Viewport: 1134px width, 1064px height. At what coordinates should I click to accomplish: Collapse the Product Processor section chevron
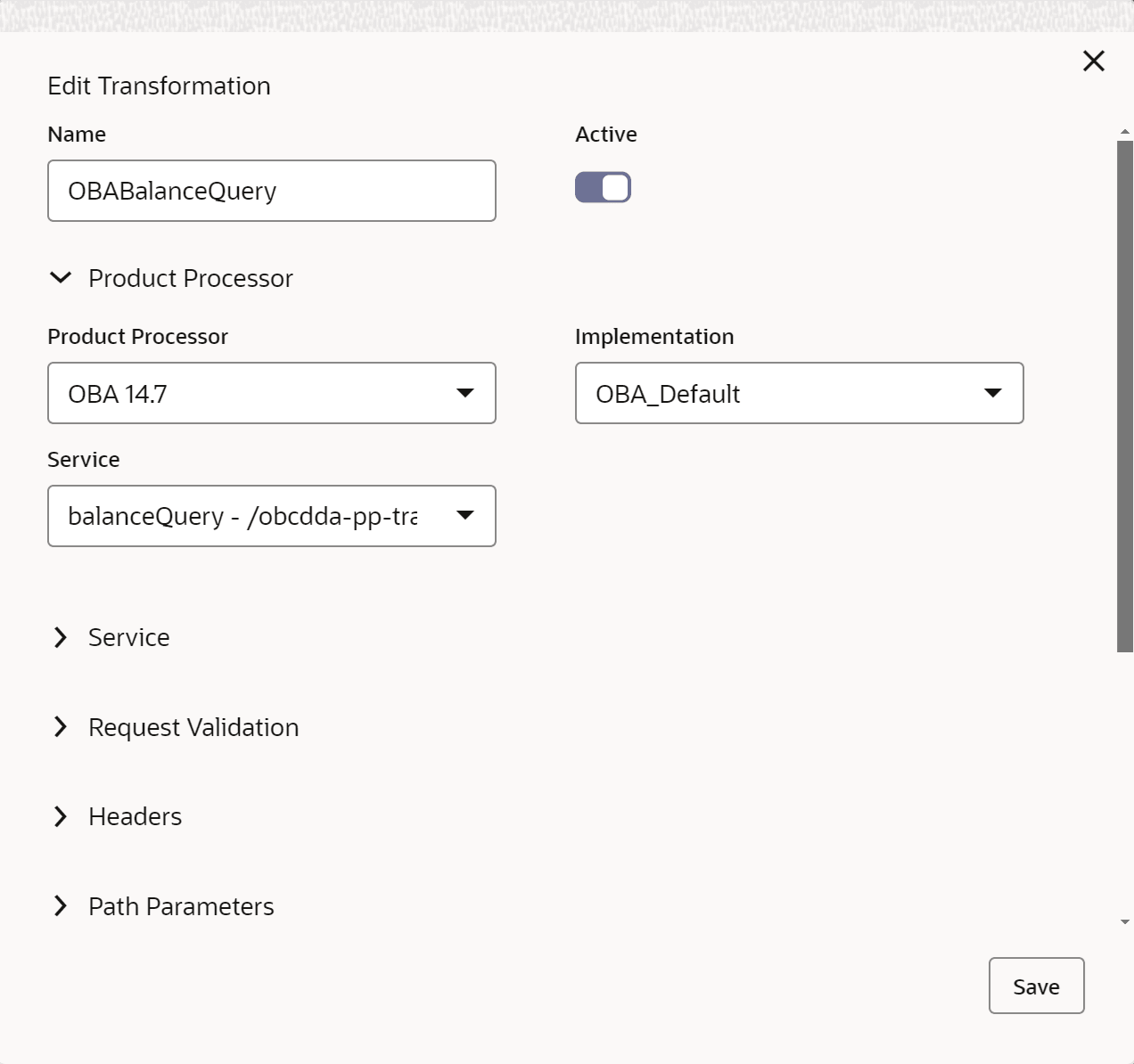(x=61, y=278)
